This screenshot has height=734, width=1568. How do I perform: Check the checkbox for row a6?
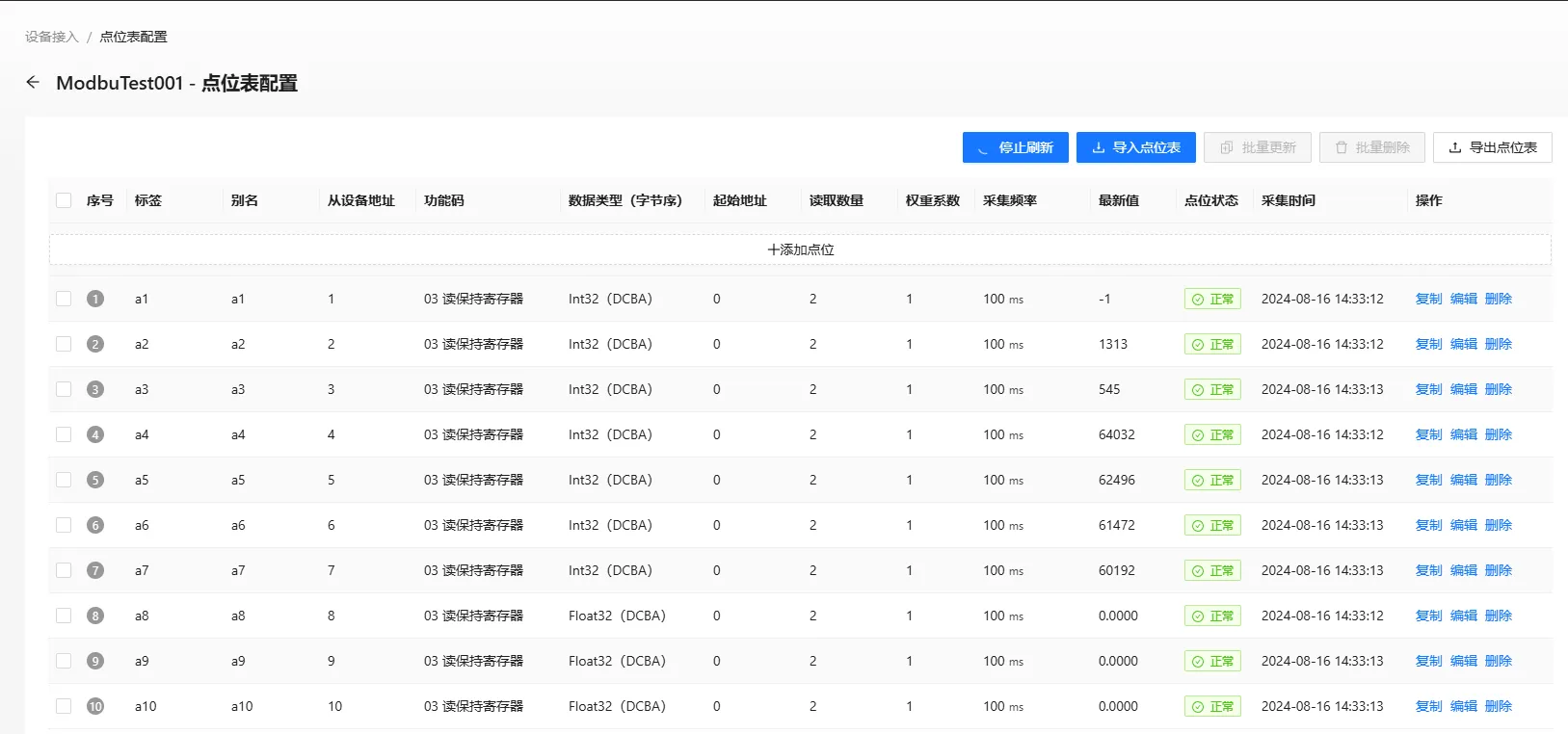(64, 525)
